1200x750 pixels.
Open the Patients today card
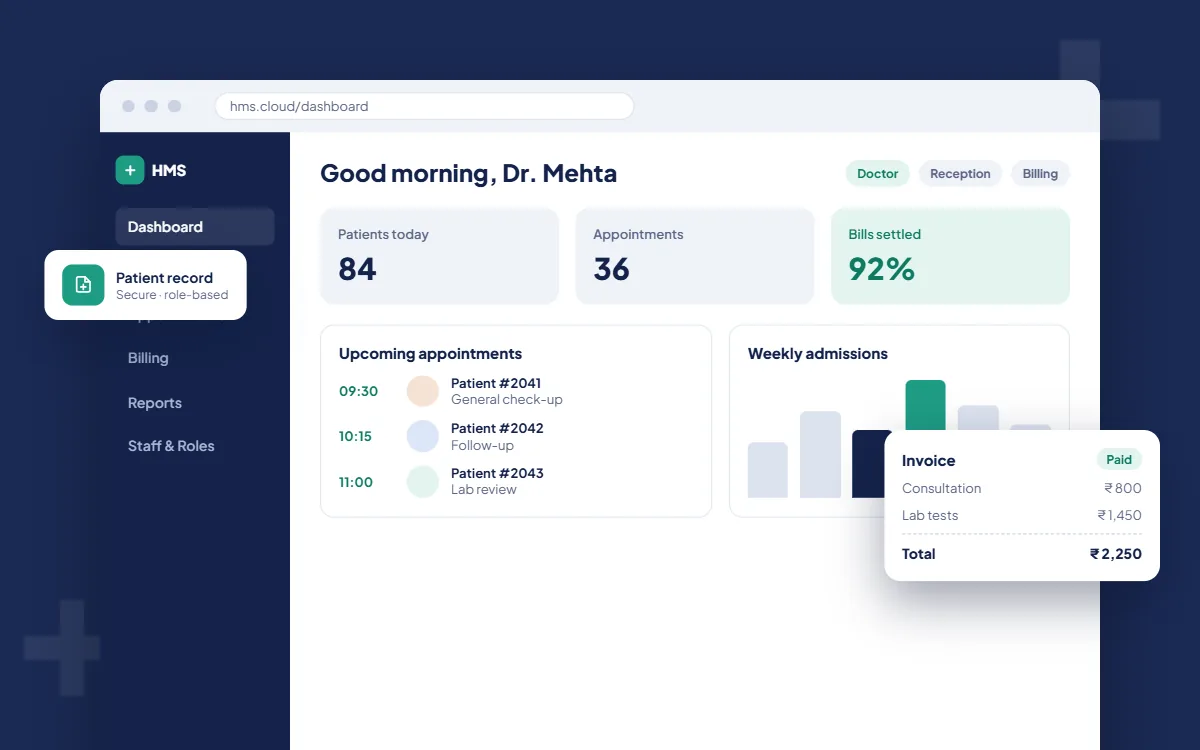[439, 255]
